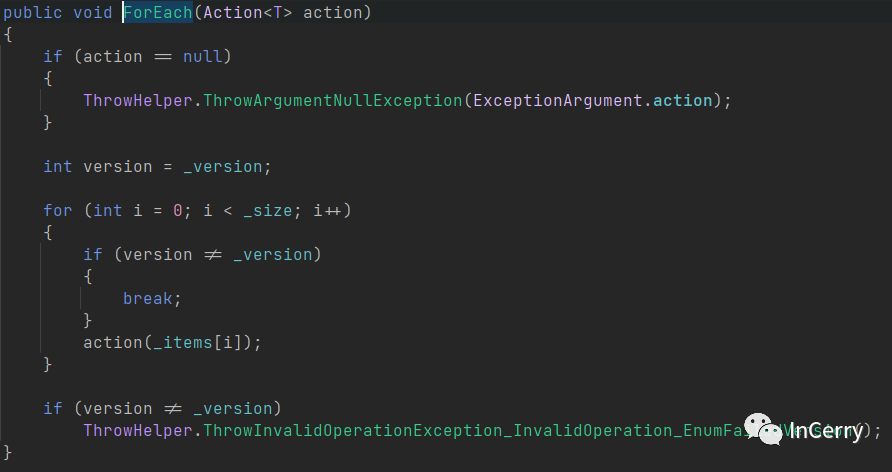Click ThrowHelper on the last statement
The image size is (892, 472).
coord(137,430)
